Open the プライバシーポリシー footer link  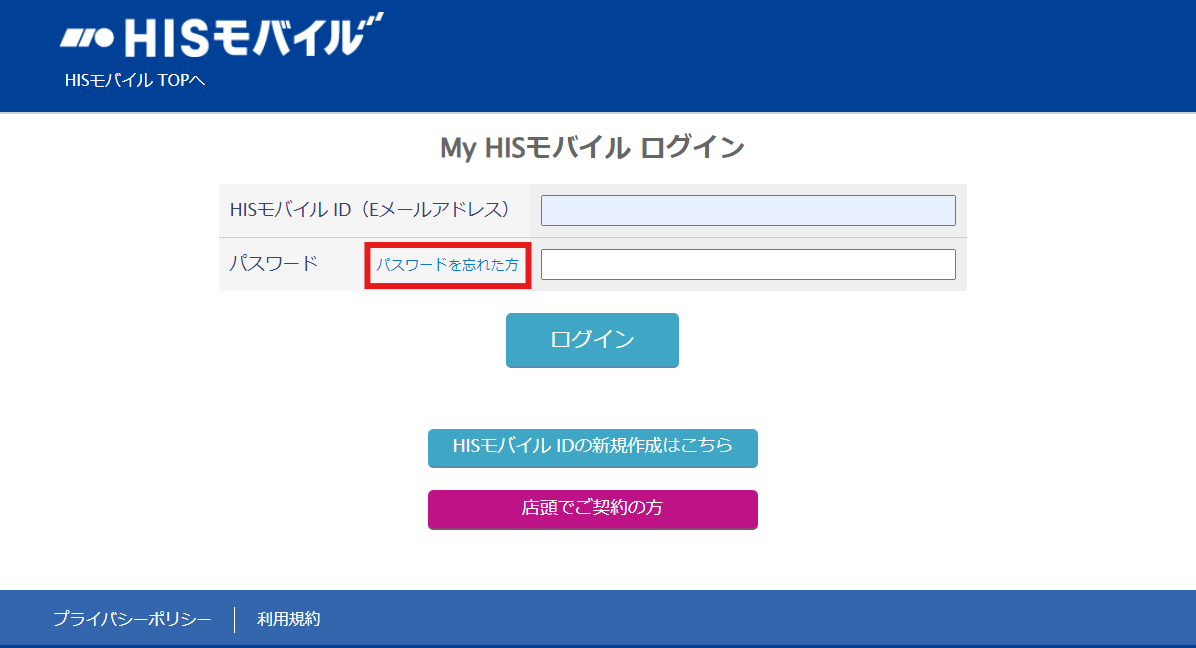click(132, 619)
